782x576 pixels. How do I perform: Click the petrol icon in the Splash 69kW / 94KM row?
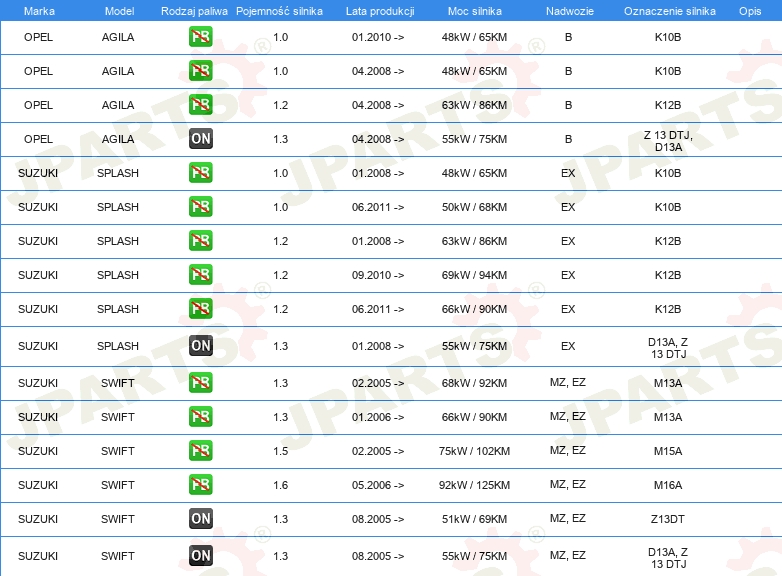click(x=200, y=274)
